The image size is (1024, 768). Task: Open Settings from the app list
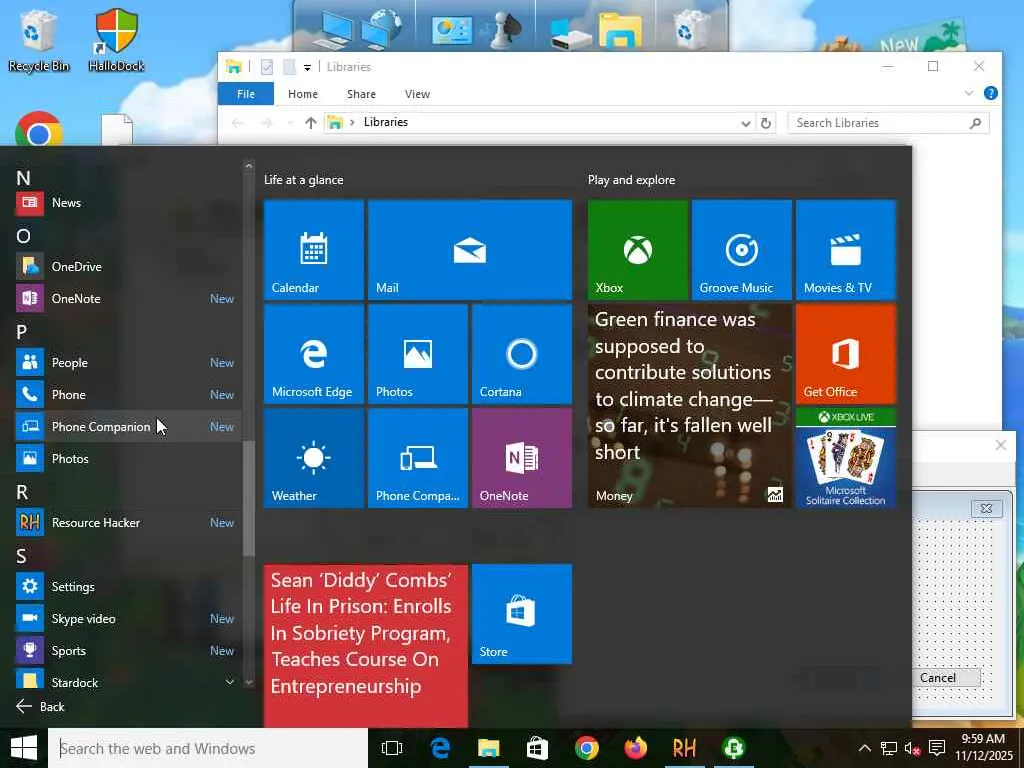pos(128,586)
